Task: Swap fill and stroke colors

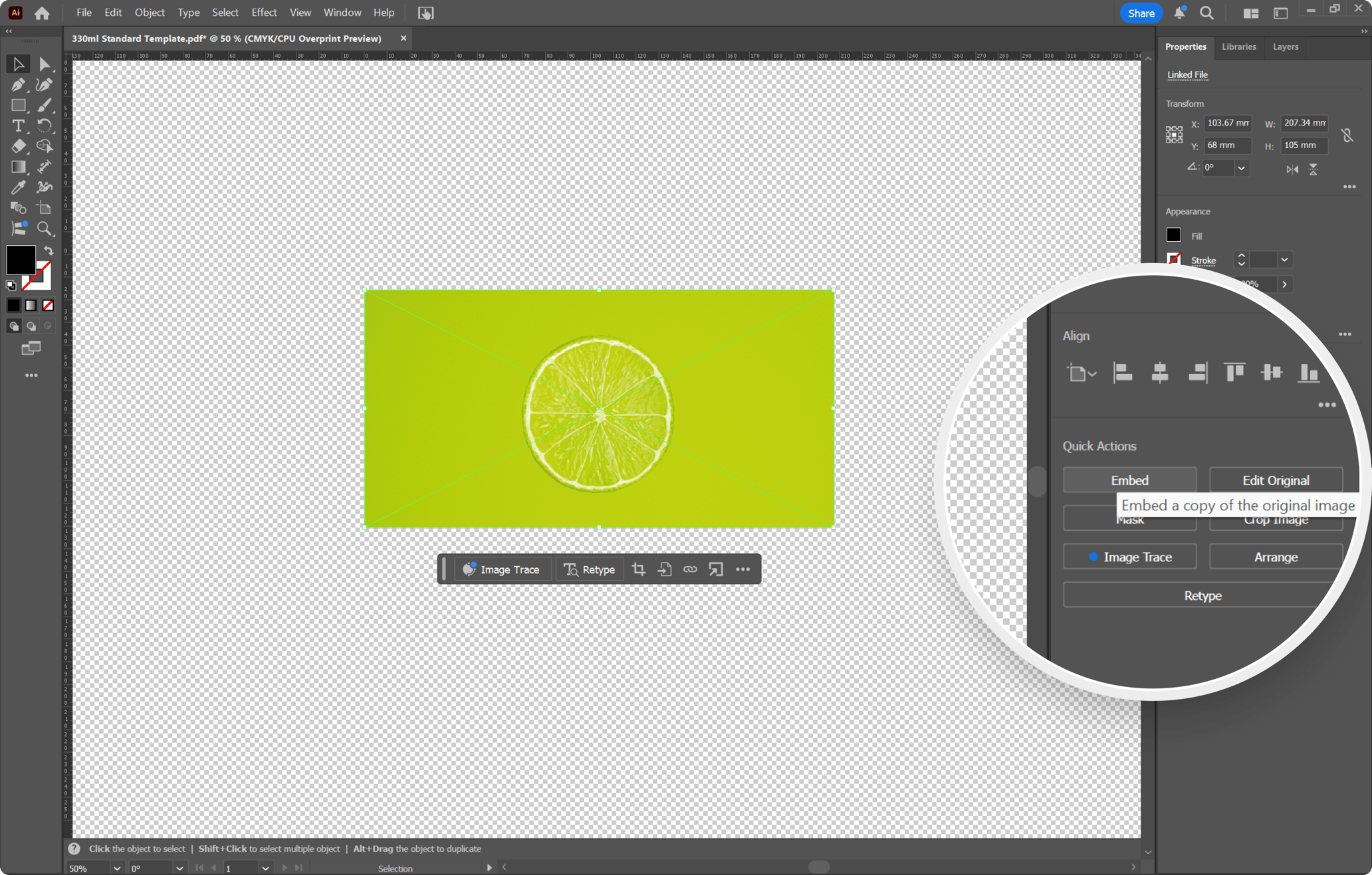Action: pos(49,250)
